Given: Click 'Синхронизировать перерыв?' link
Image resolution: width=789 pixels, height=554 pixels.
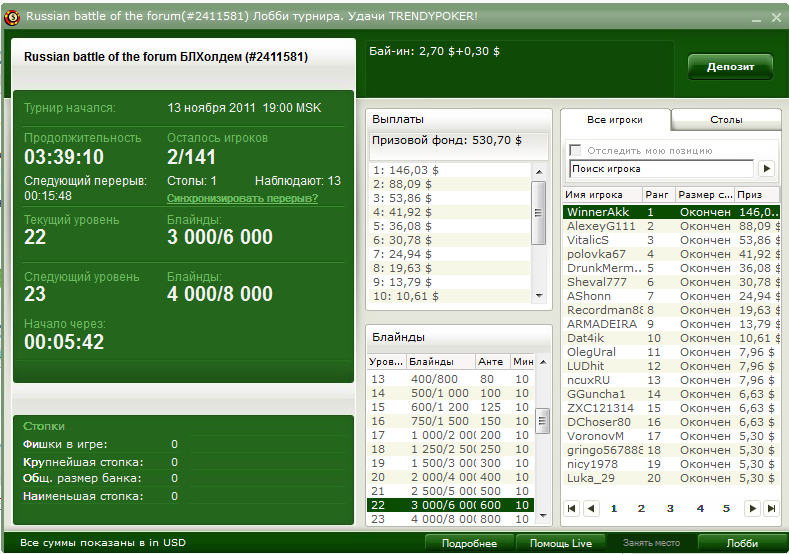Looking at the screenshot, I should pyautogui.click(x=242, y=198).
